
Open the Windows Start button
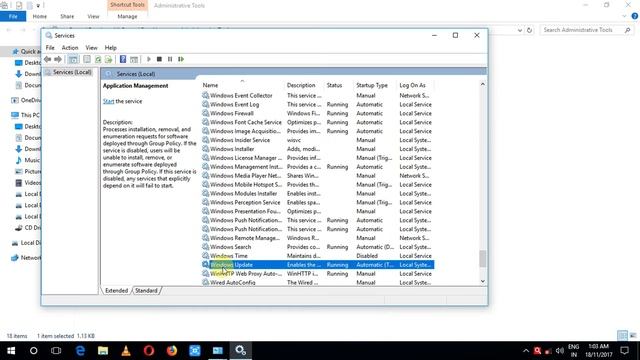tap(11, 351)
